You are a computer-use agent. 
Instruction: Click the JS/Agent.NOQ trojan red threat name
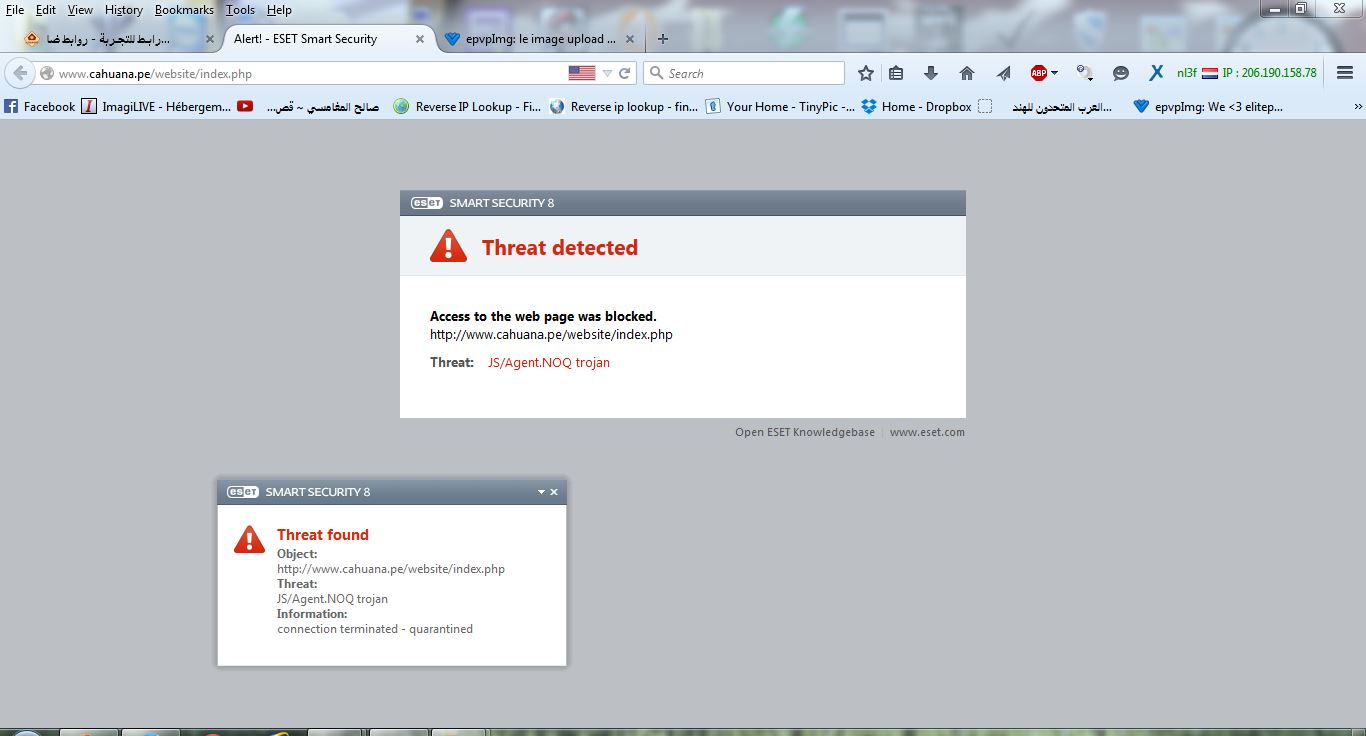coord(549,363)
